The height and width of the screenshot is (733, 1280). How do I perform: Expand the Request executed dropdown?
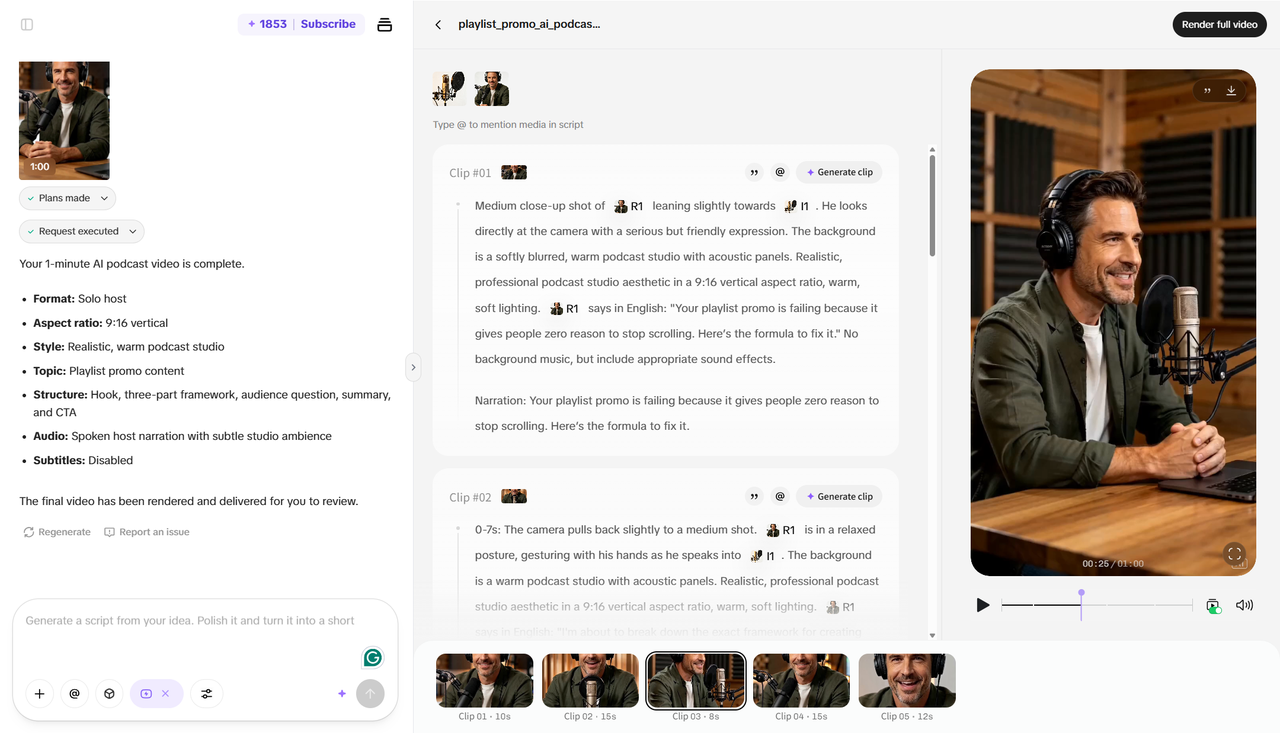81,231
